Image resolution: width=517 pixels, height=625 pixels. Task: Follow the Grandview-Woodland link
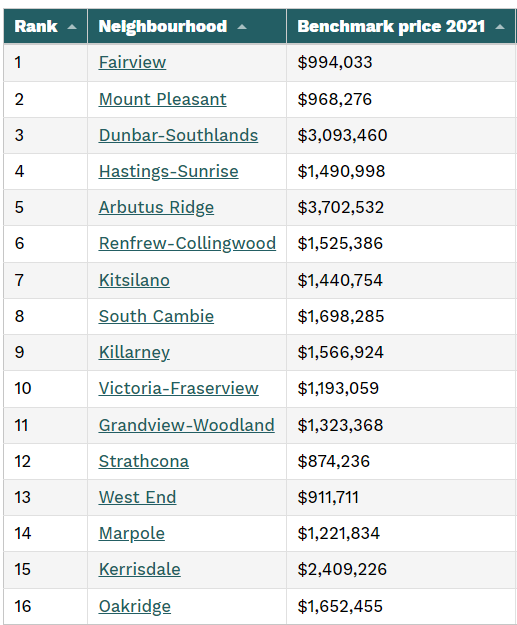[x=187, y=425]
